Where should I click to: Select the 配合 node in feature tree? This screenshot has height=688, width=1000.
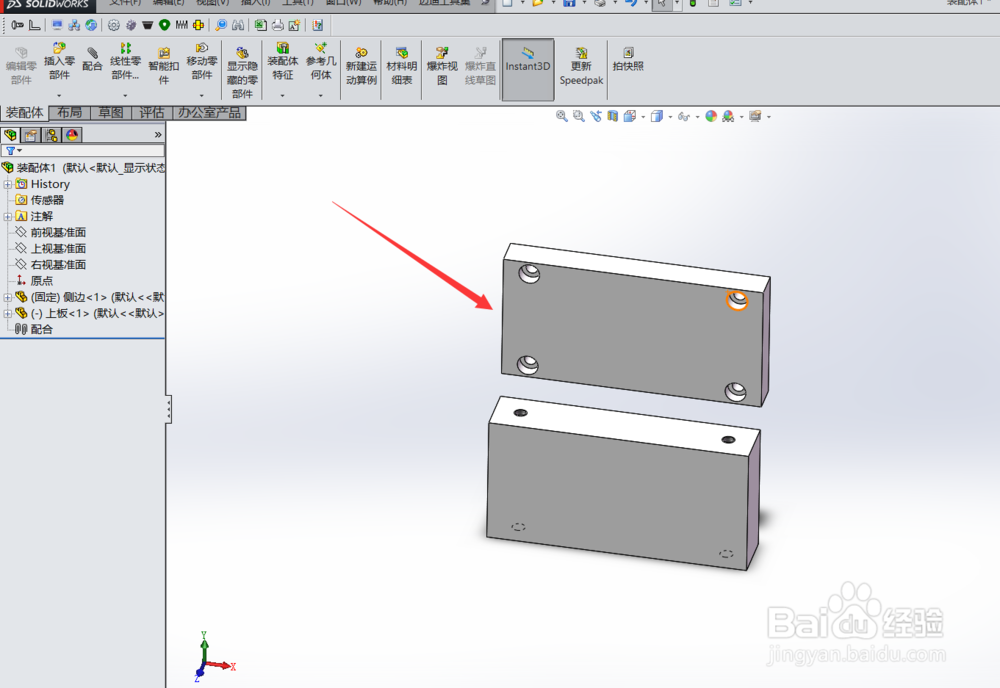click(x=40, y=329)
